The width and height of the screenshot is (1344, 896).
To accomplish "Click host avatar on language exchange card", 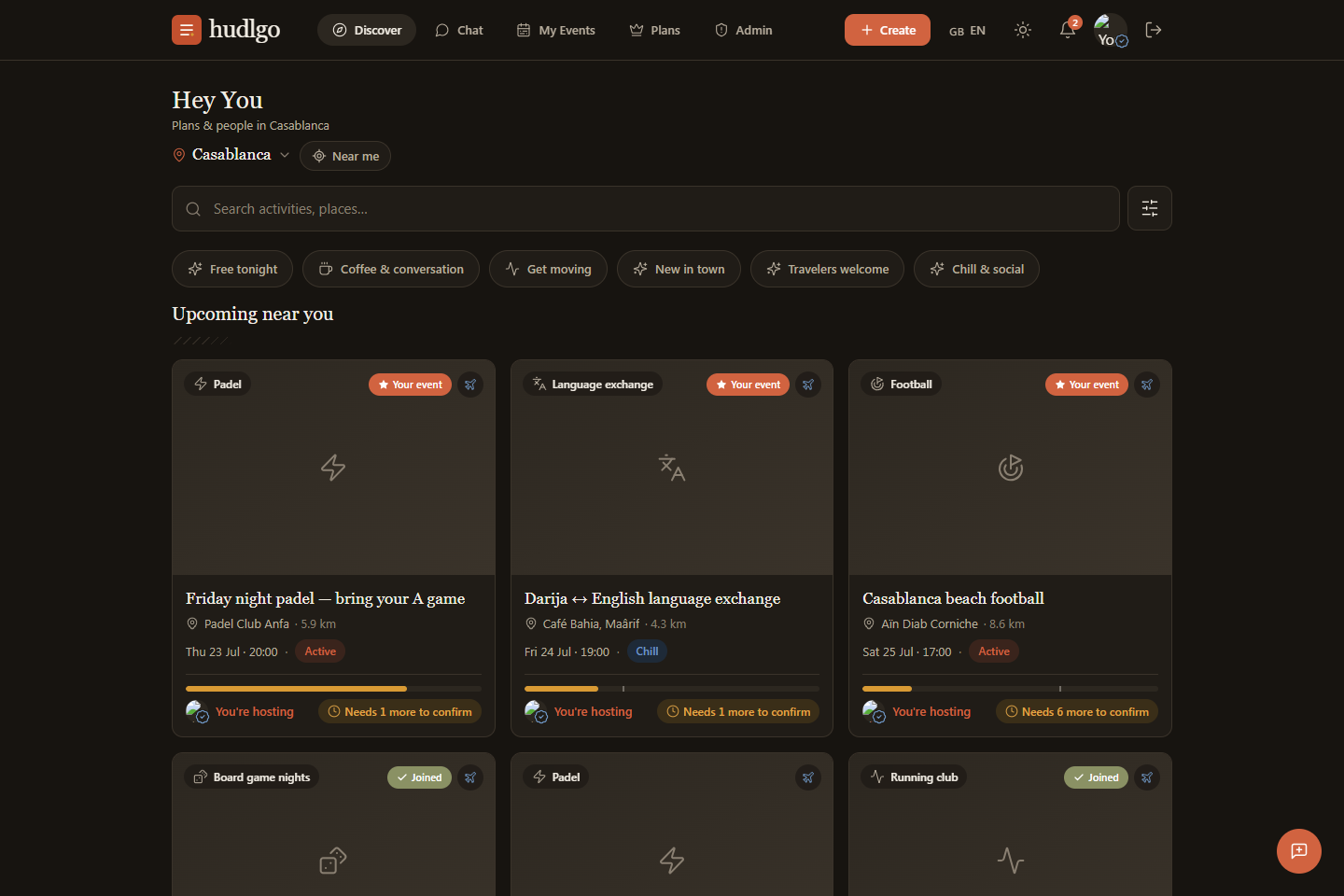I will (x=536, y=712).
